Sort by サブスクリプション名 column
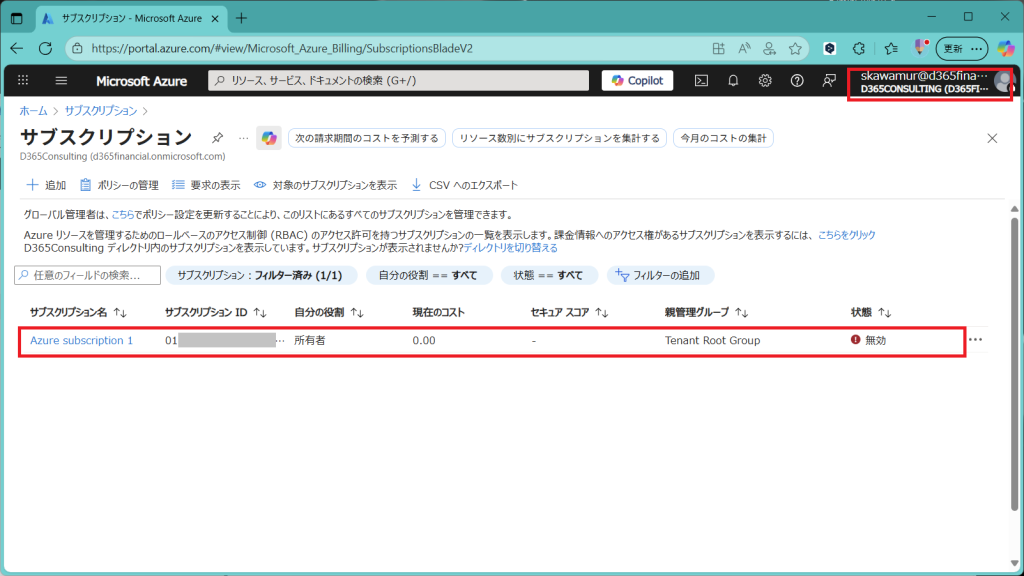Viewport: 1024px width, 576px height. (x=78, y=312)
